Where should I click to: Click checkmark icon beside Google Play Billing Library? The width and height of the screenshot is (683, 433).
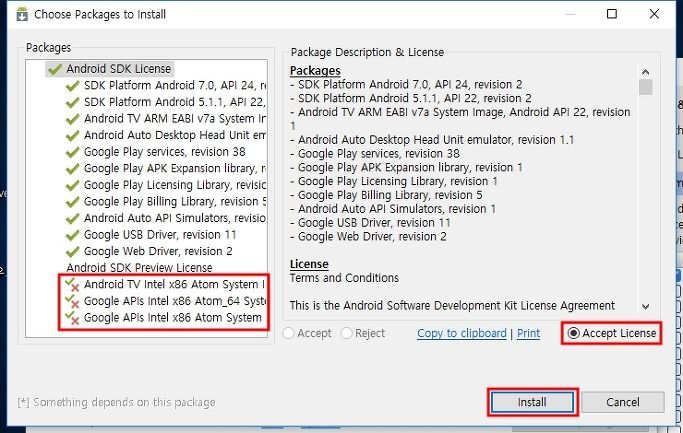[72, 202]
